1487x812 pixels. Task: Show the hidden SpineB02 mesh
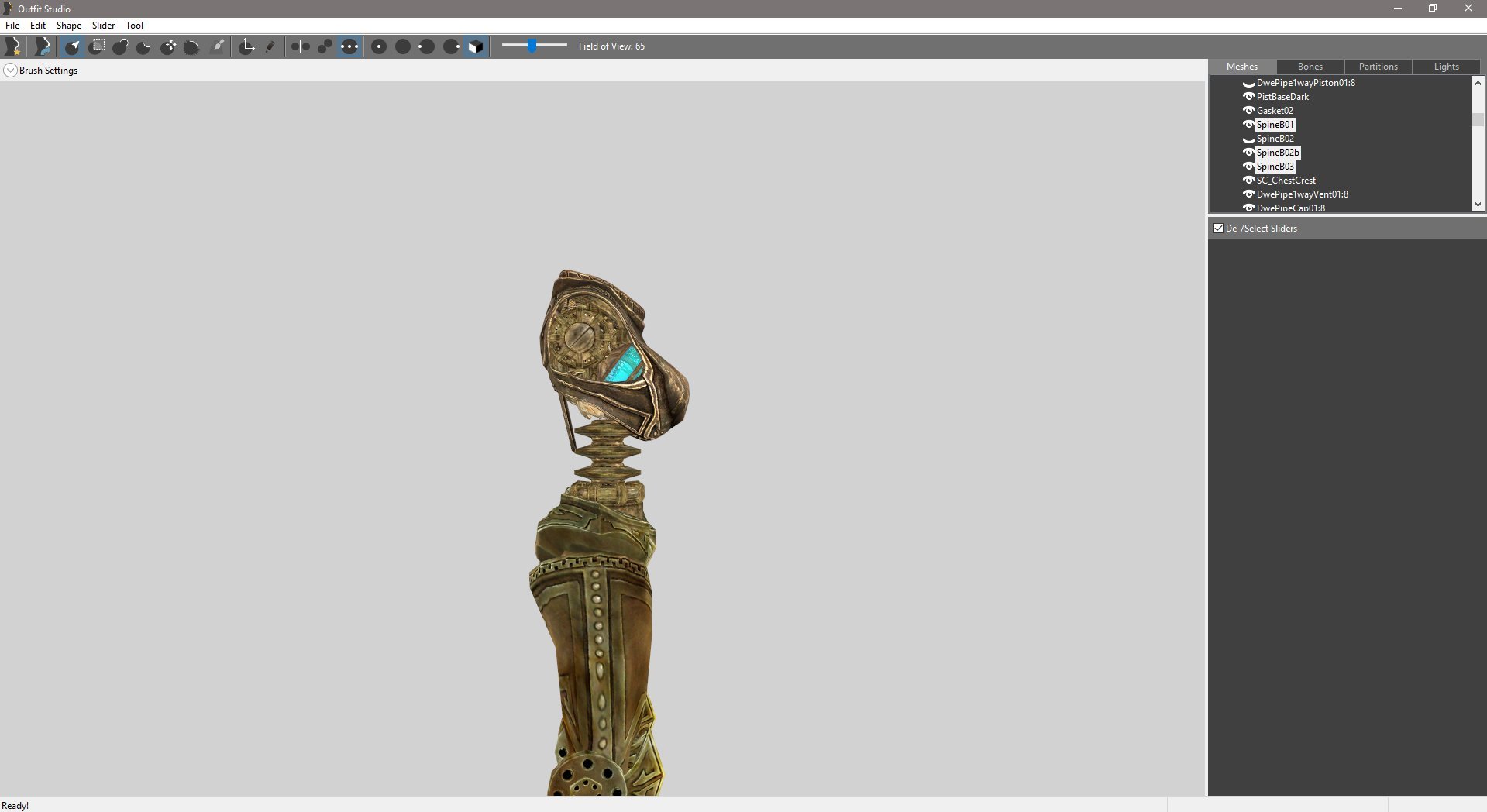click(1248, 139)
